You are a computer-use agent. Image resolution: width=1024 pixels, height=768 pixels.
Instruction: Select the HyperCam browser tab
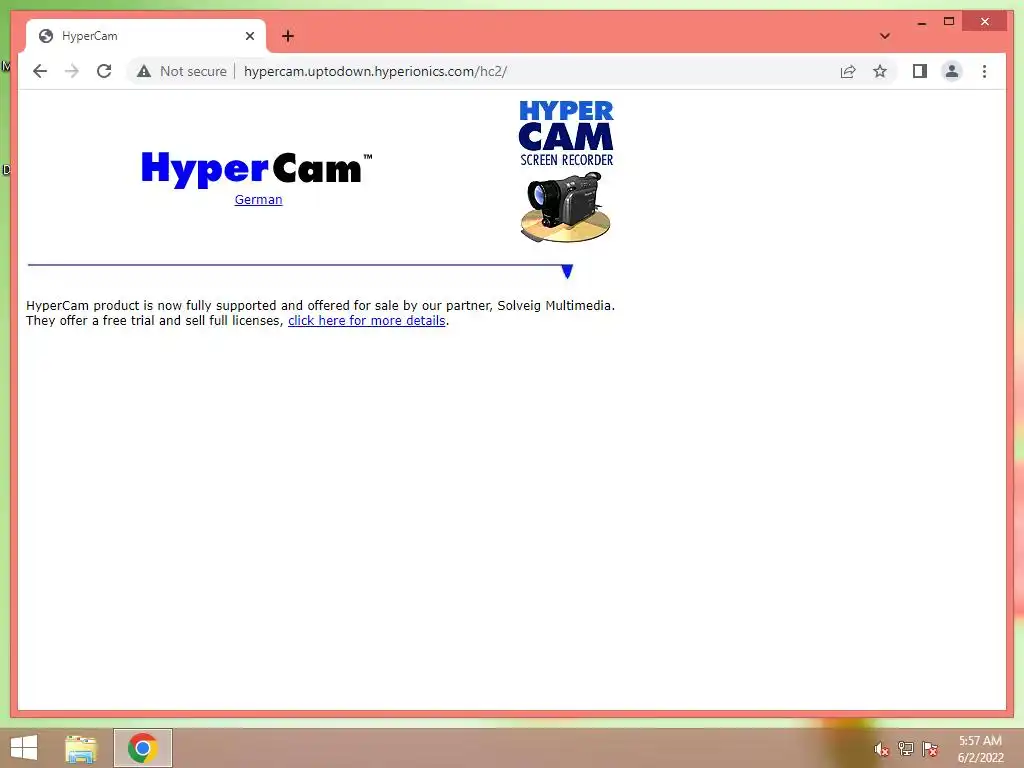[x=145, y=36]
